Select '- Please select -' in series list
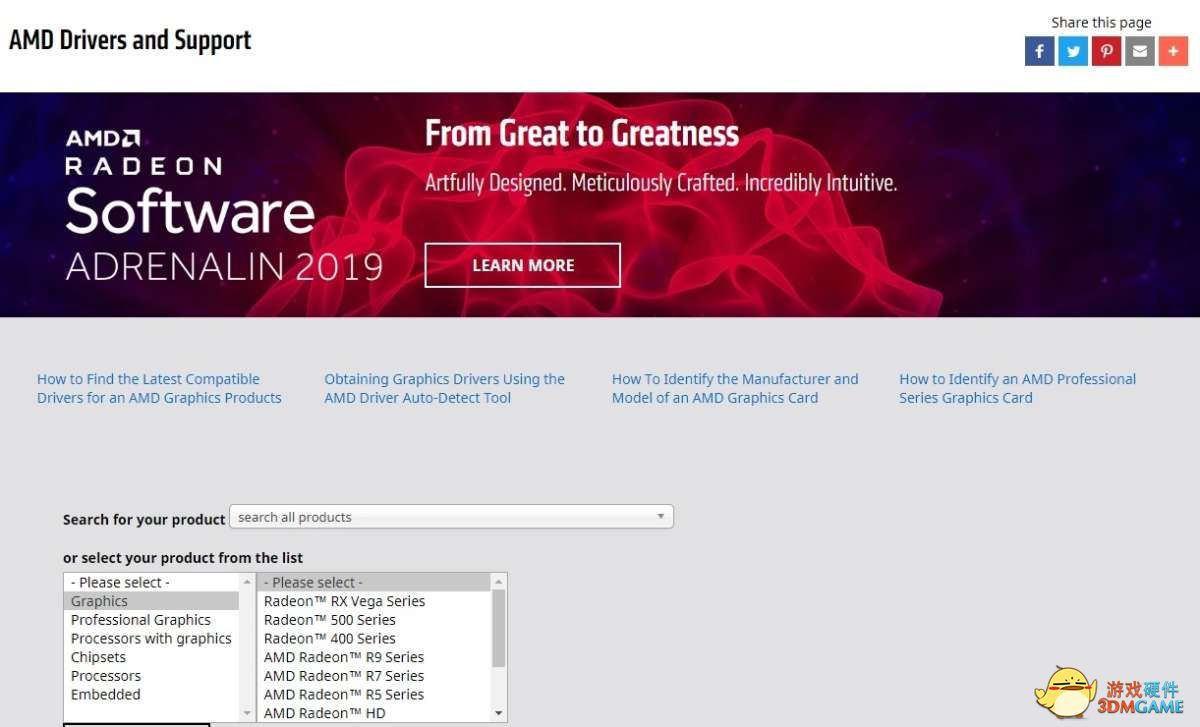Screen dimensions: 1200x727 pyautogui.click(x=374, y=582)
